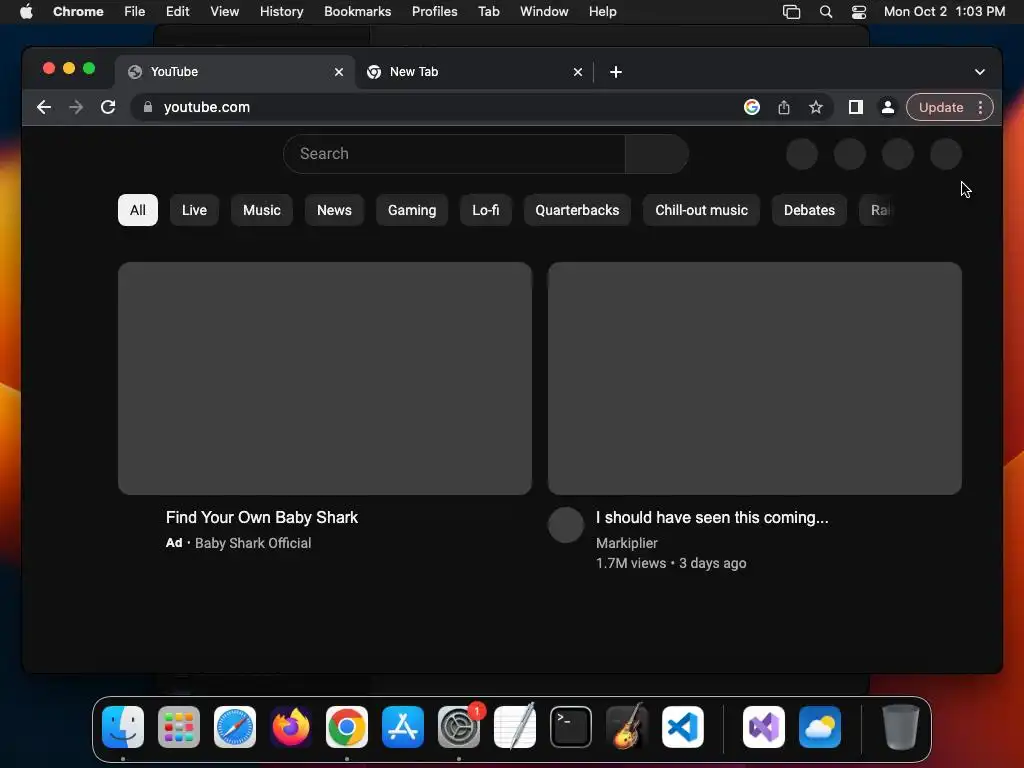
Task: Open TextEdit from the Dock
Action: pos(515,727)
